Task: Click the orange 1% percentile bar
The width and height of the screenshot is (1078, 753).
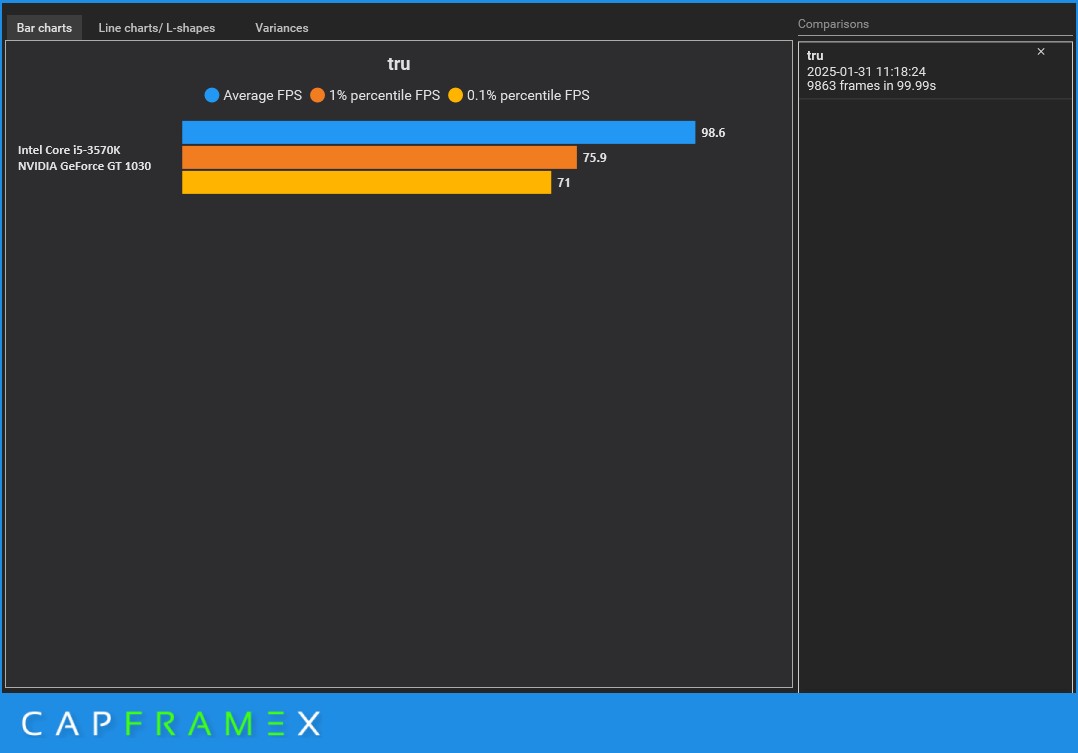Action: 380,157
